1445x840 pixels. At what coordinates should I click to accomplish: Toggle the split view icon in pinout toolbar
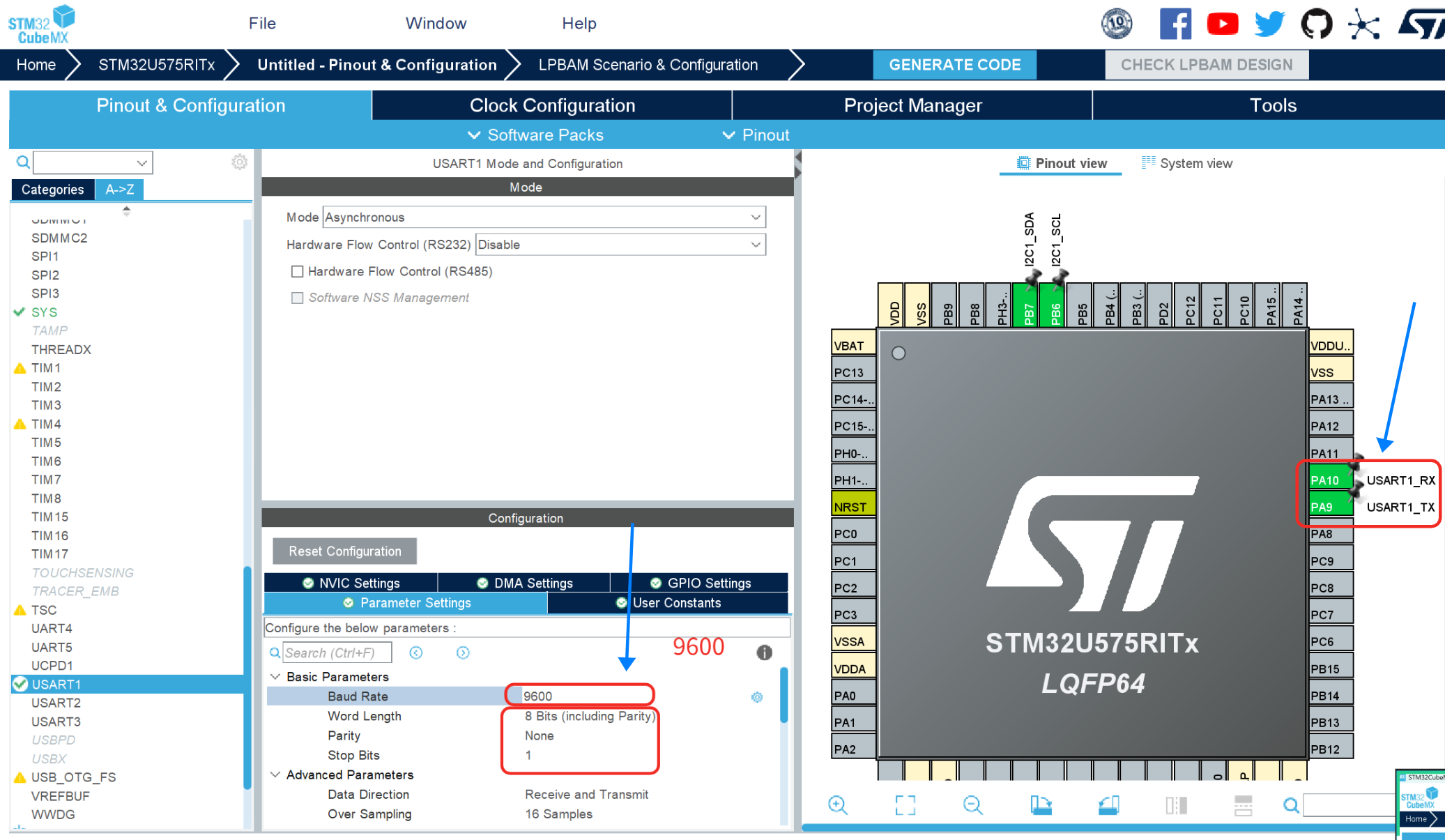point(1176,805)
